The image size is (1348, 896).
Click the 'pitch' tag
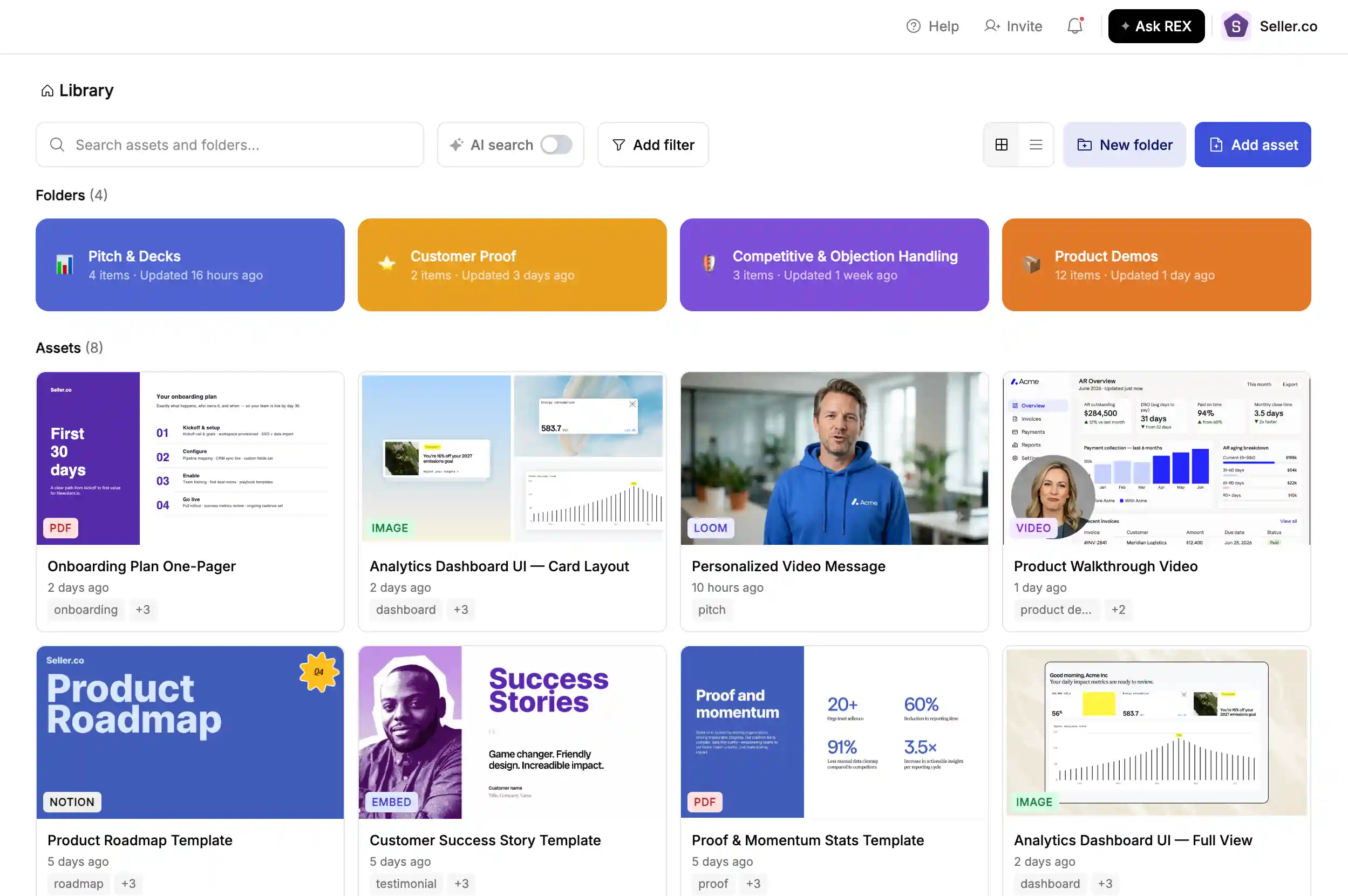711,610
